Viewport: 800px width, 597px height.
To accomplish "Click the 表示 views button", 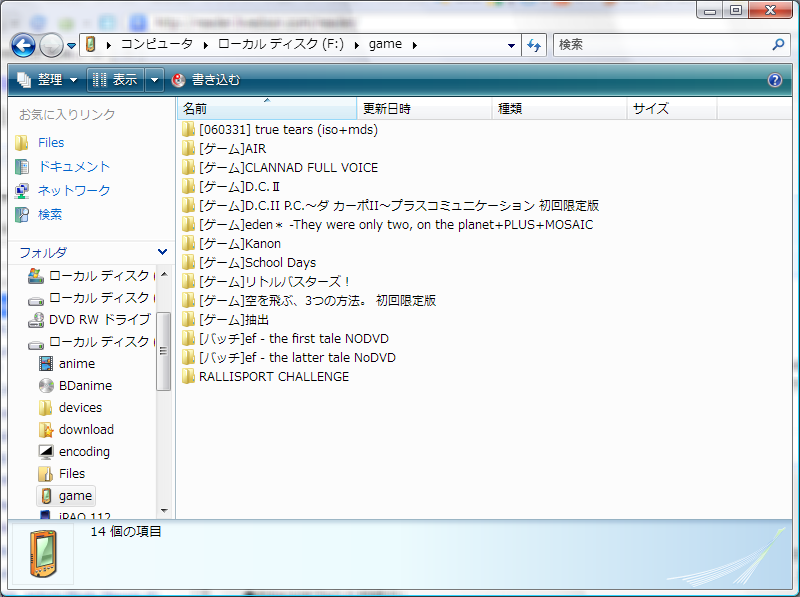I will [x=116, y=80].
